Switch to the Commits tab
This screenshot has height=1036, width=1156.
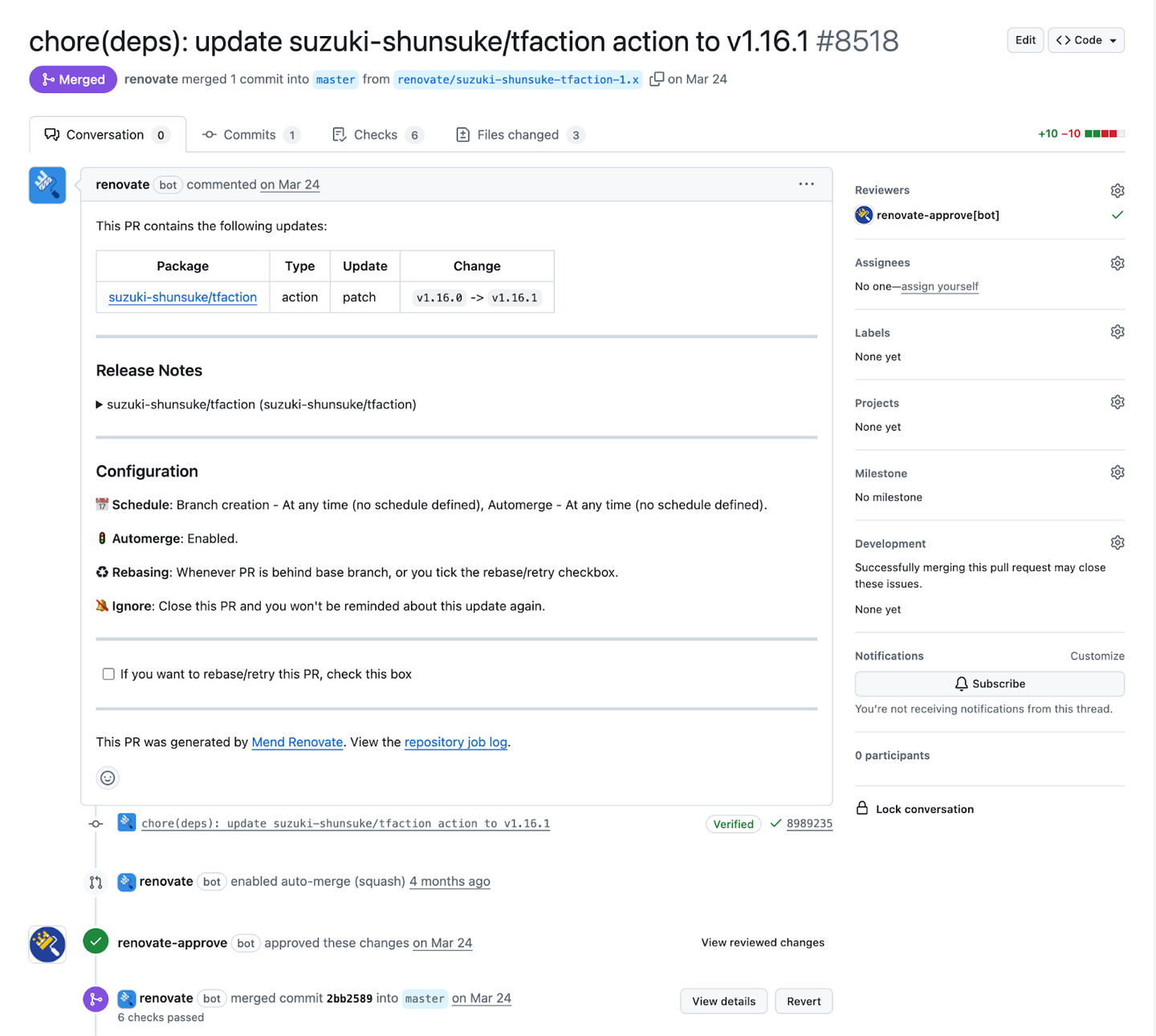tap(250, 135)
